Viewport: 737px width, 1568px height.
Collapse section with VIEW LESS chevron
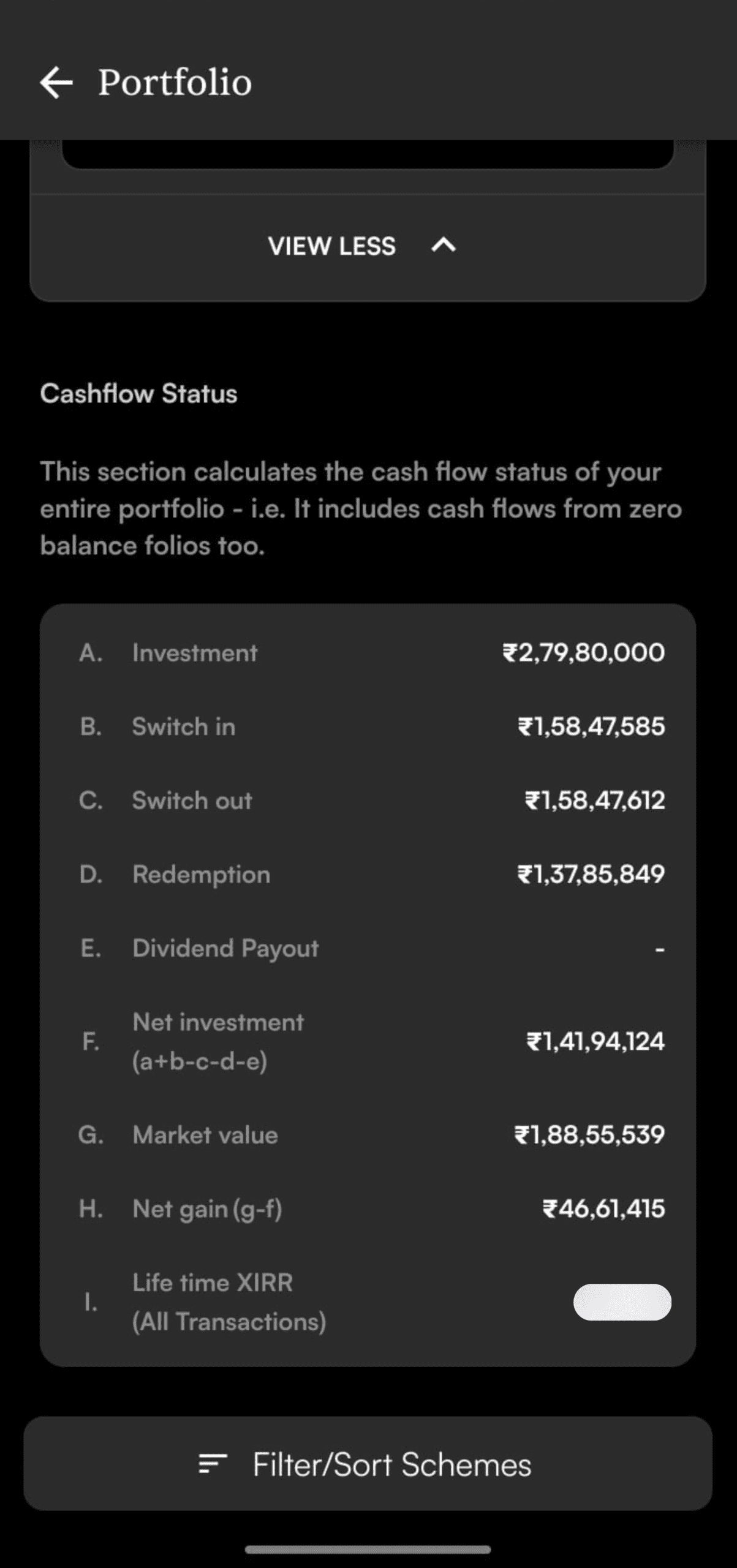coord(444,246)
